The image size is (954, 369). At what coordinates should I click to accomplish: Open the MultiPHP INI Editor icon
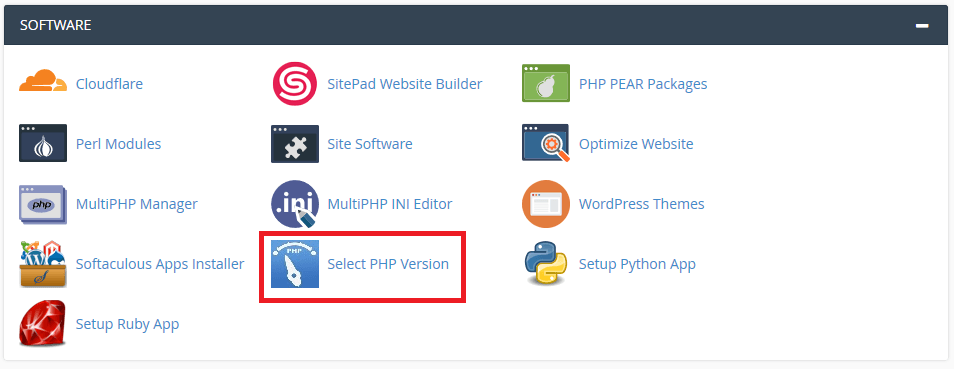coord(294,204)
